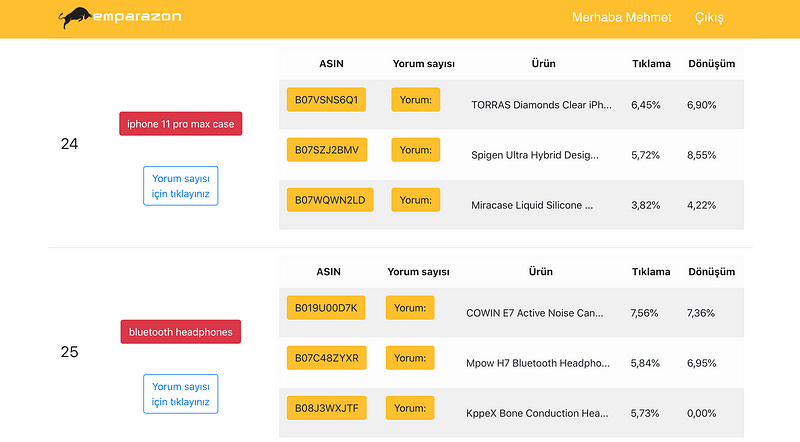Select product text COWIN E7 Active Noise Can...
The height and width of the screenshot is (442, 800).
point(535,313)
